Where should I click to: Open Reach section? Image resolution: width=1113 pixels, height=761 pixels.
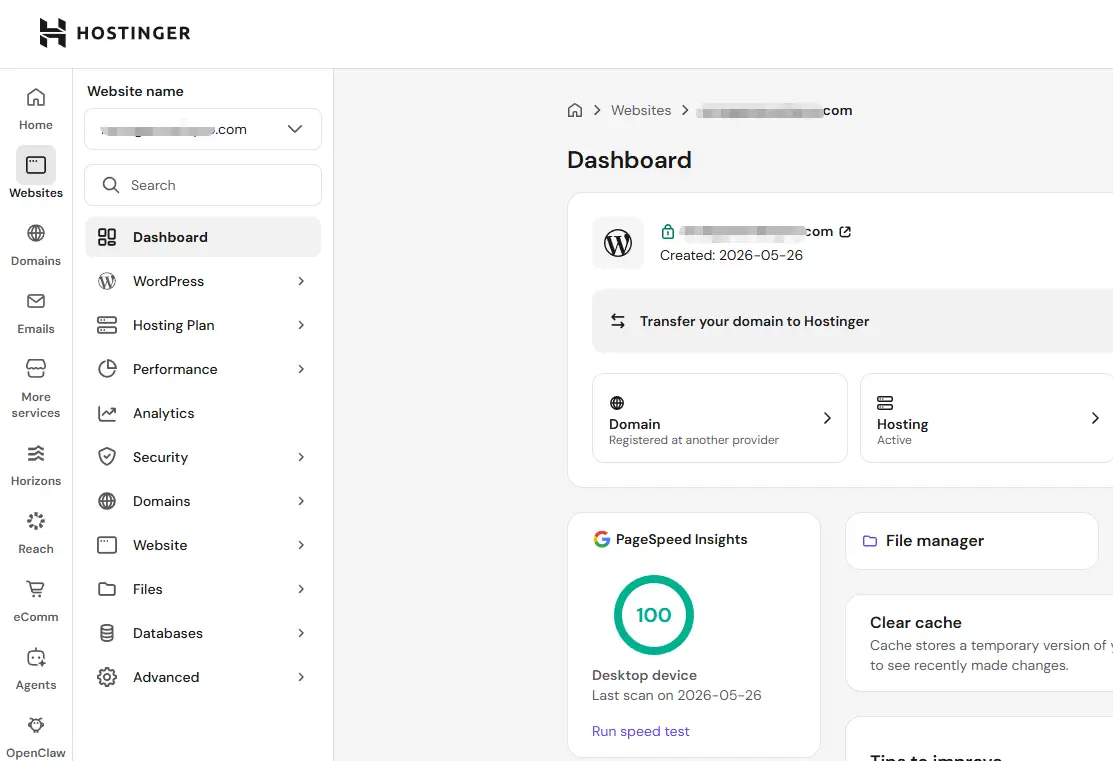(35, 534)
